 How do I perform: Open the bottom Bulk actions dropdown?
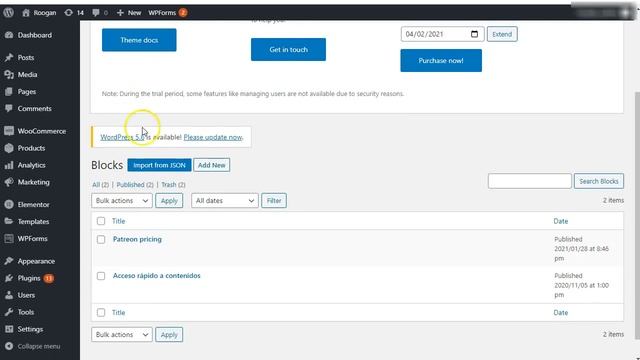pos(122,335)
